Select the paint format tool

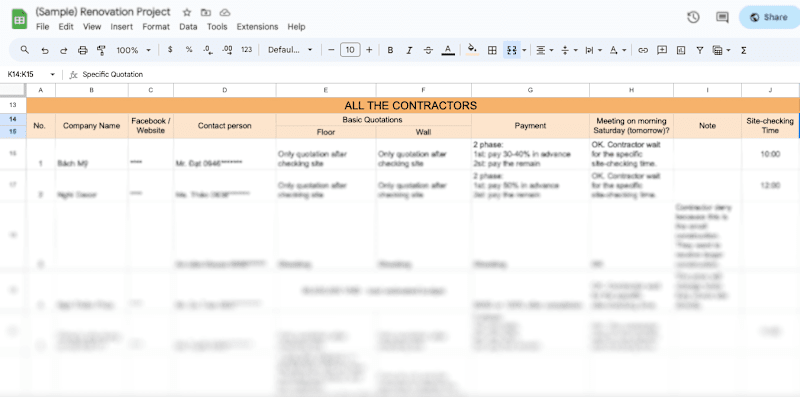tap(101, 50)
